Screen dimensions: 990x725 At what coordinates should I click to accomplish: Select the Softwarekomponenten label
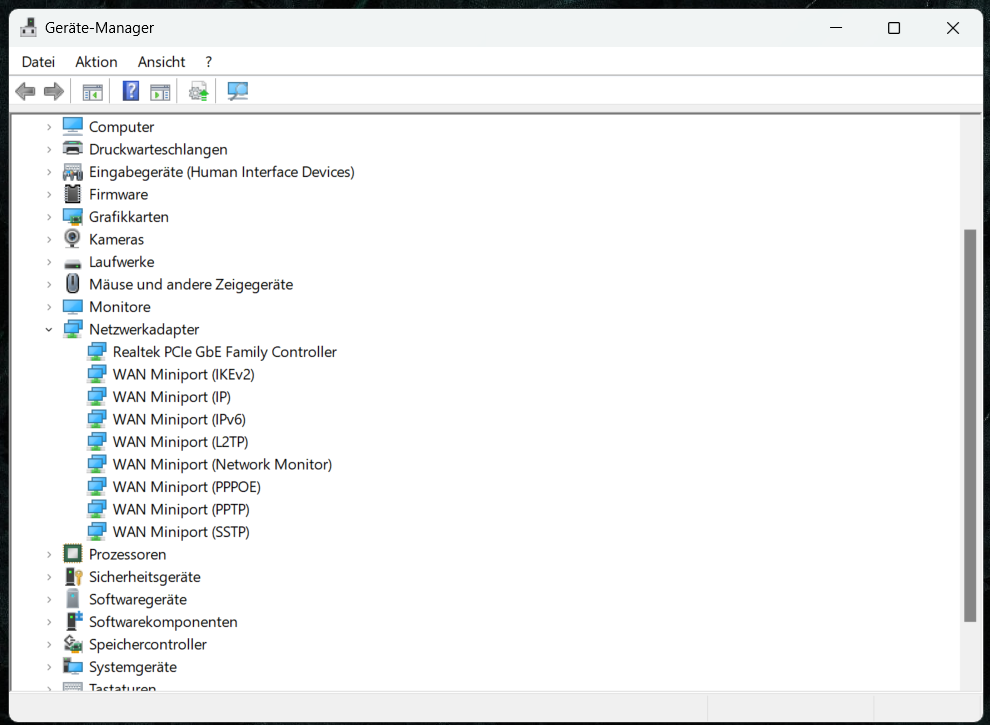pyautogui.click(x=163, y=622)
